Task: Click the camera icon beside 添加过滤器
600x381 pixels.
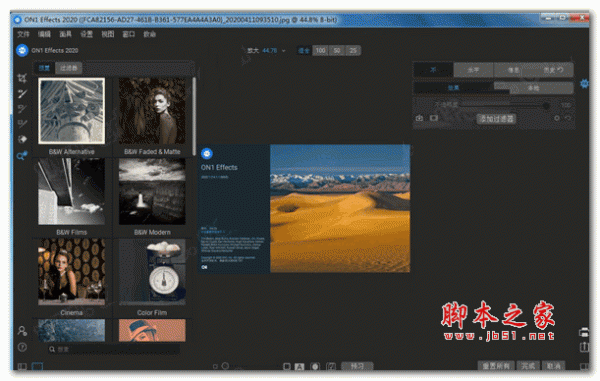Action: tap(419, 118)
